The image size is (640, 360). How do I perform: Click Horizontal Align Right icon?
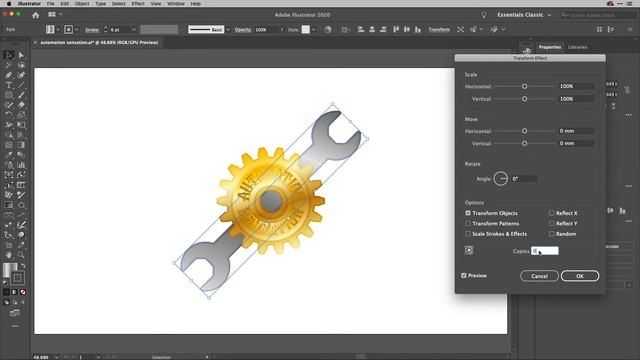383,29
